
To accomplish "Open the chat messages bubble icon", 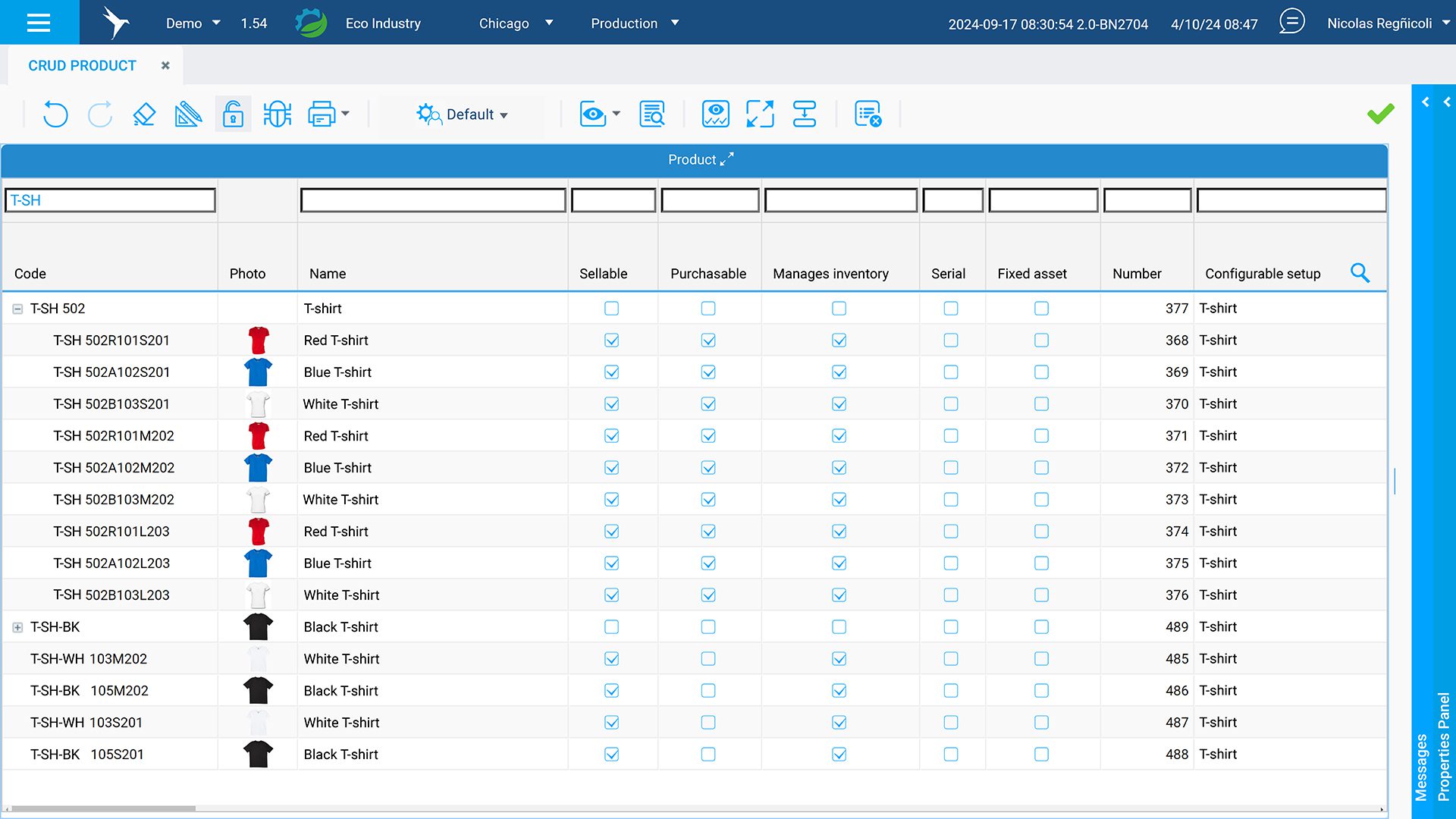I will pyautogui.click(x=1291, y=22).
